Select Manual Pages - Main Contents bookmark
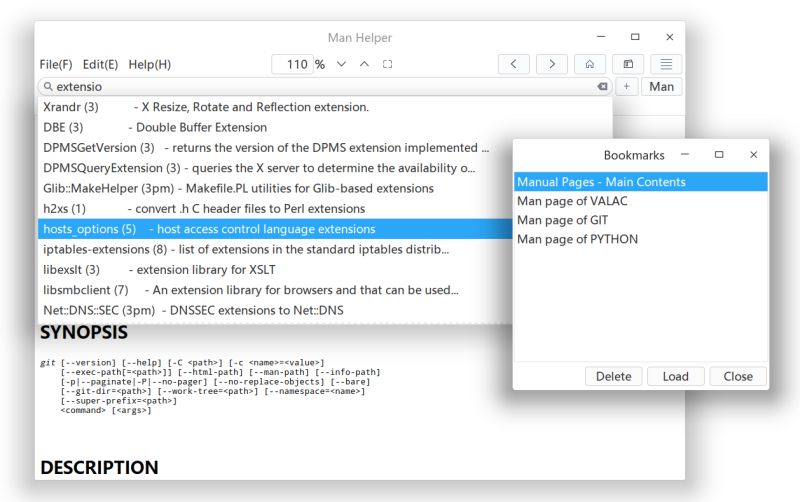This screenshot has width=800, height=502. tap(641, 182)
